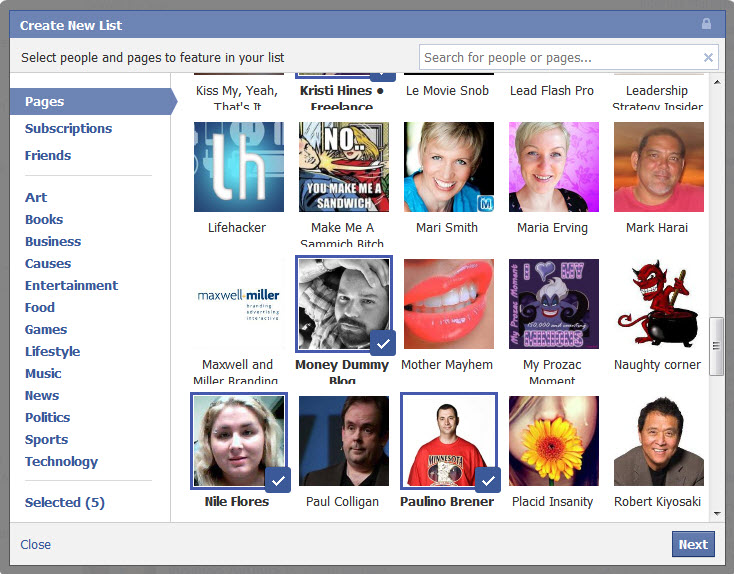This screenshot has width=734, height=574.
Task: Uncheck the Nile Flores checkmark
Action: pos(278,480)
